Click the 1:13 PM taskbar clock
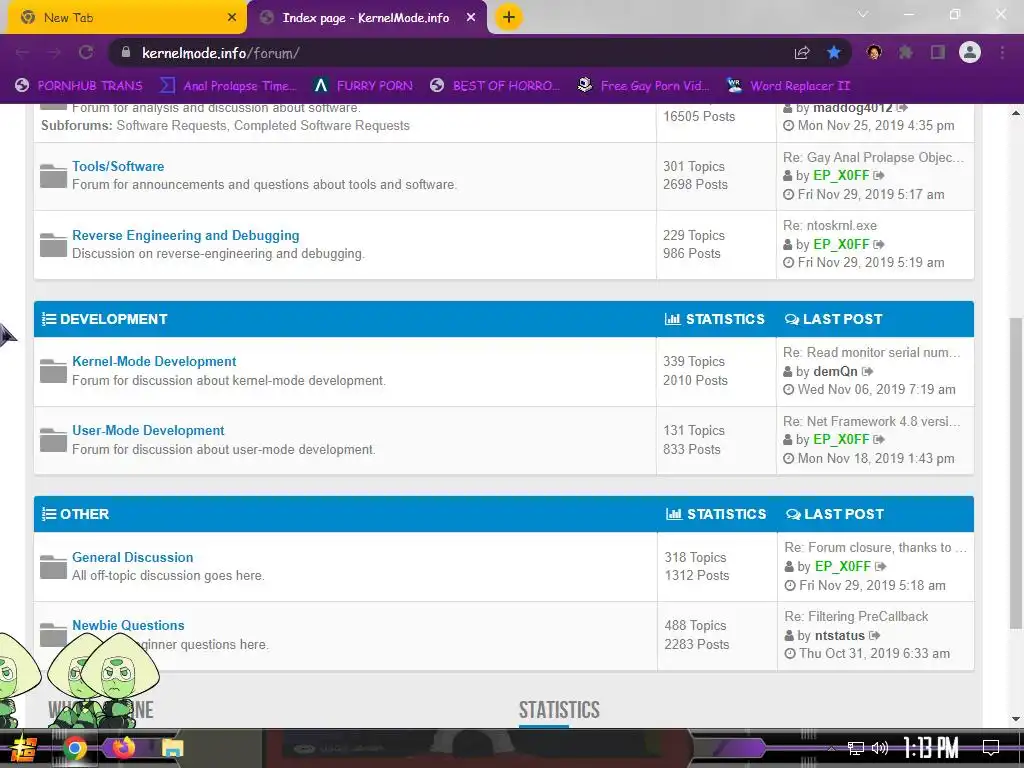The image size is (1024, 768). 931,748
